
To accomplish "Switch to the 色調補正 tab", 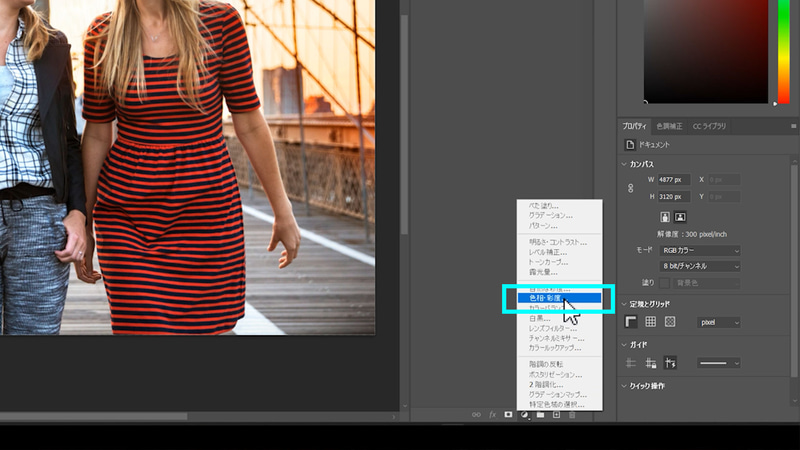I will pos(669,126).
